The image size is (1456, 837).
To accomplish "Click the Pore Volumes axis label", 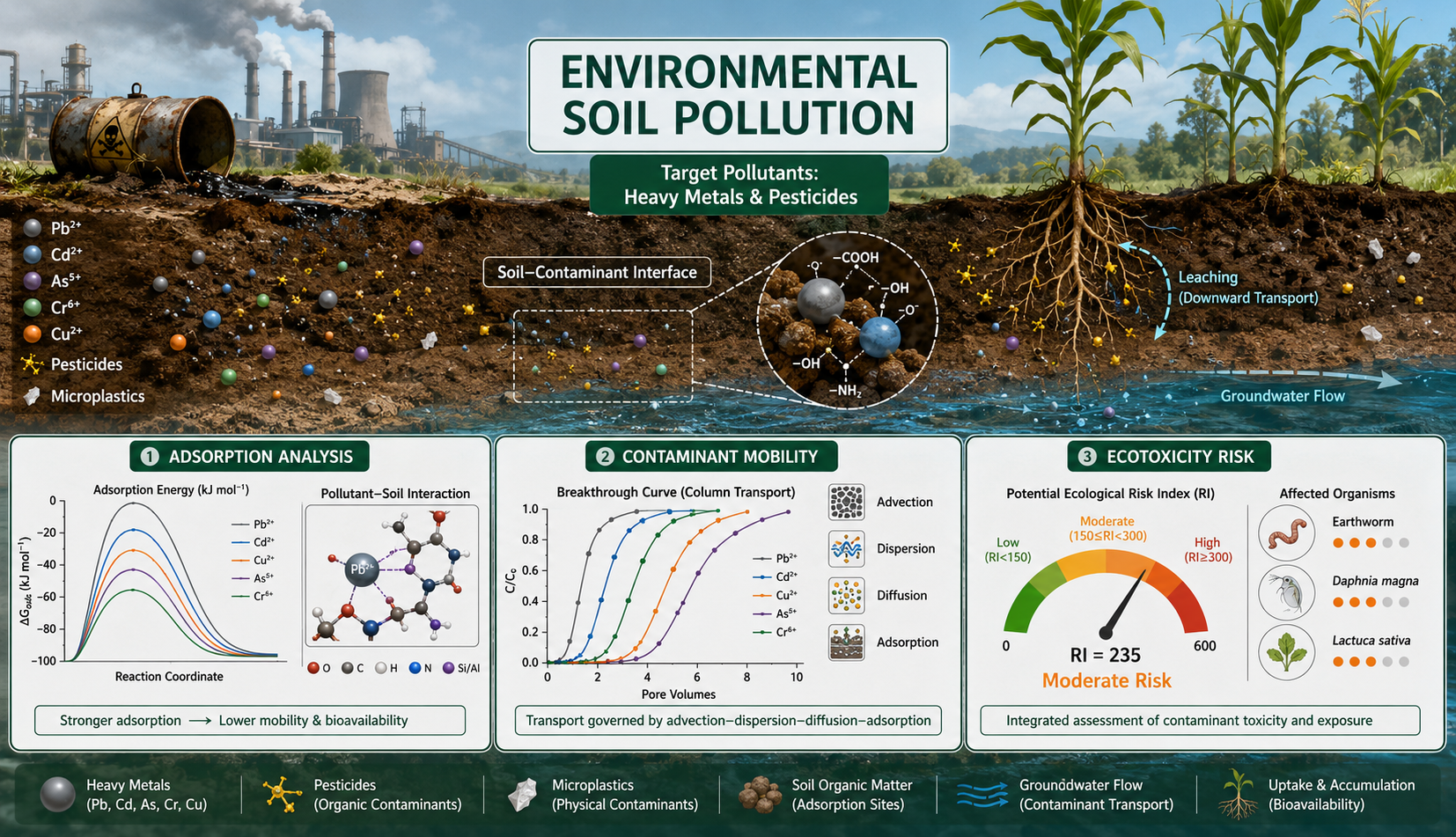I will (678, 694).
